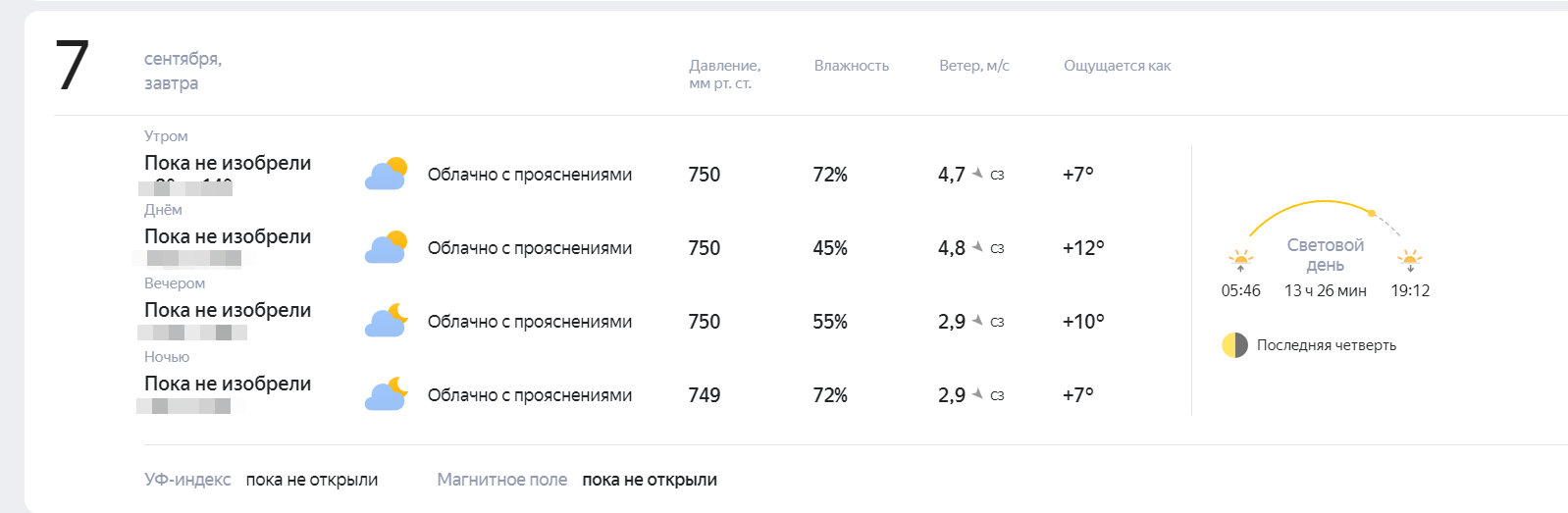Screen dimensions: 1568x513
Task: Click the large date number 7
Action: 73,67
